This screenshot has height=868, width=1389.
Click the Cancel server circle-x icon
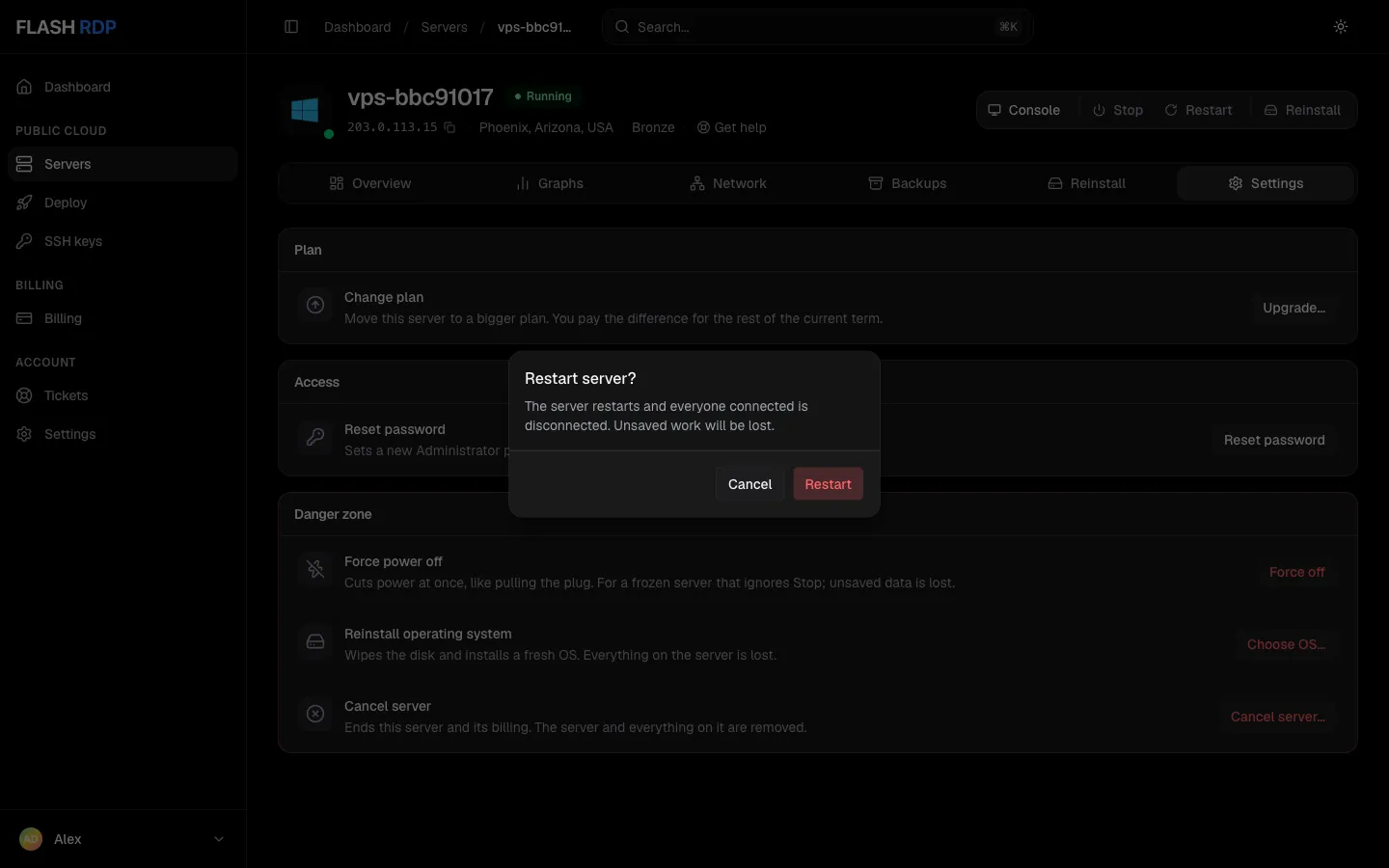point(315,714)
